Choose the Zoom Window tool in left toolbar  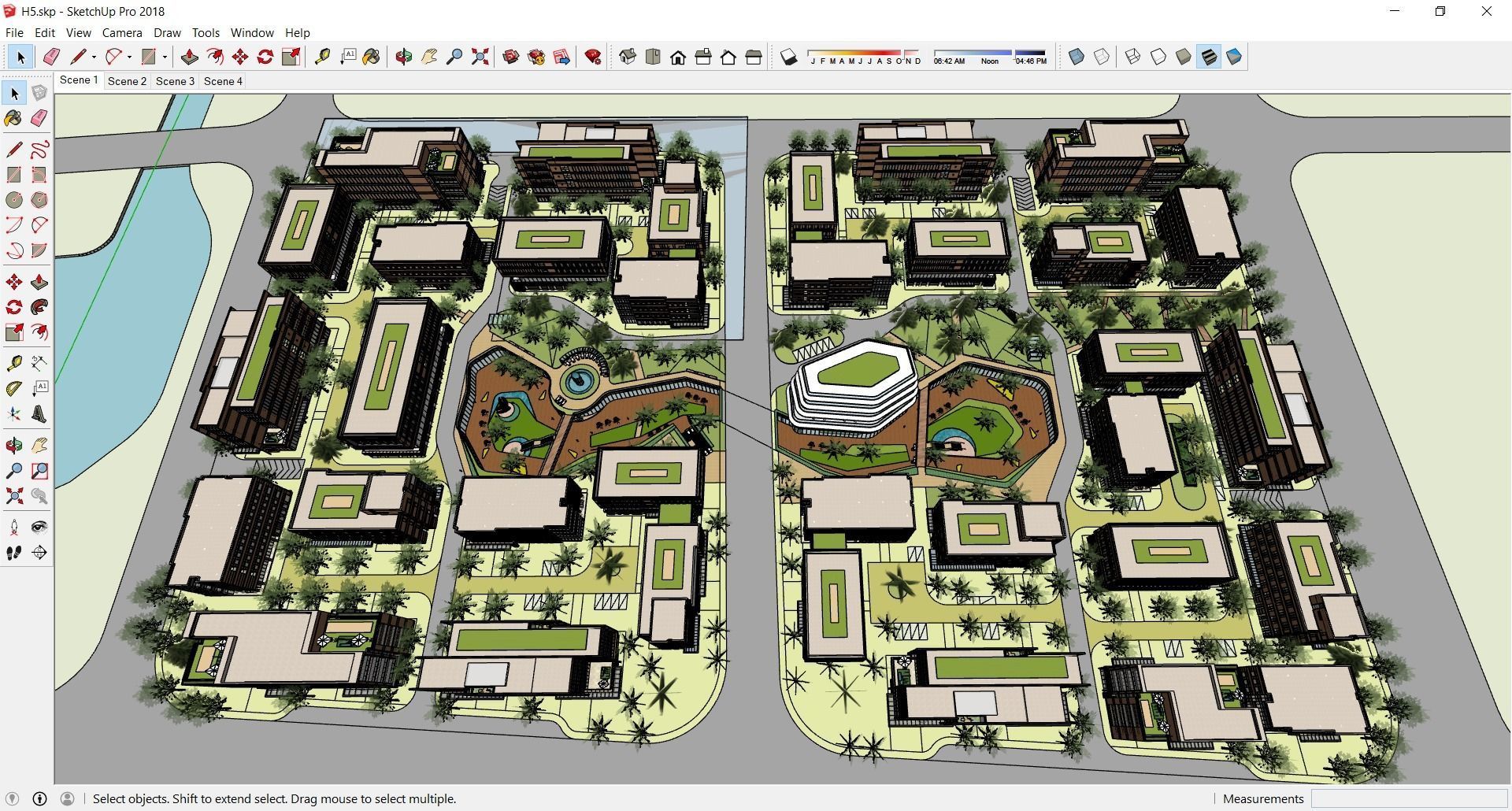pos(39,471)
